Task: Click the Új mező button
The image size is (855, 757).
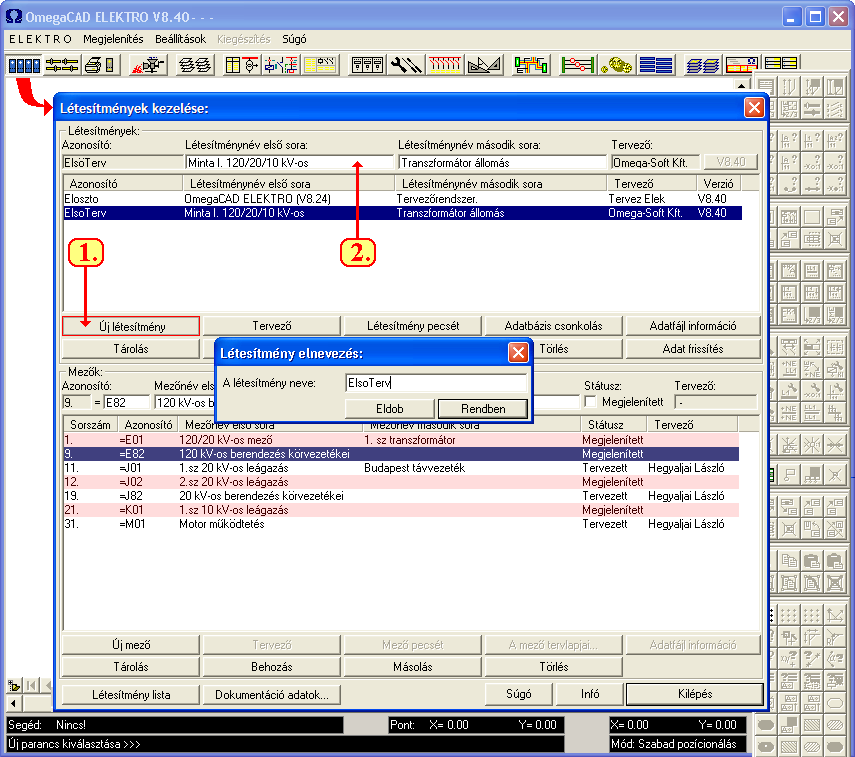Action: click(131, 645)
